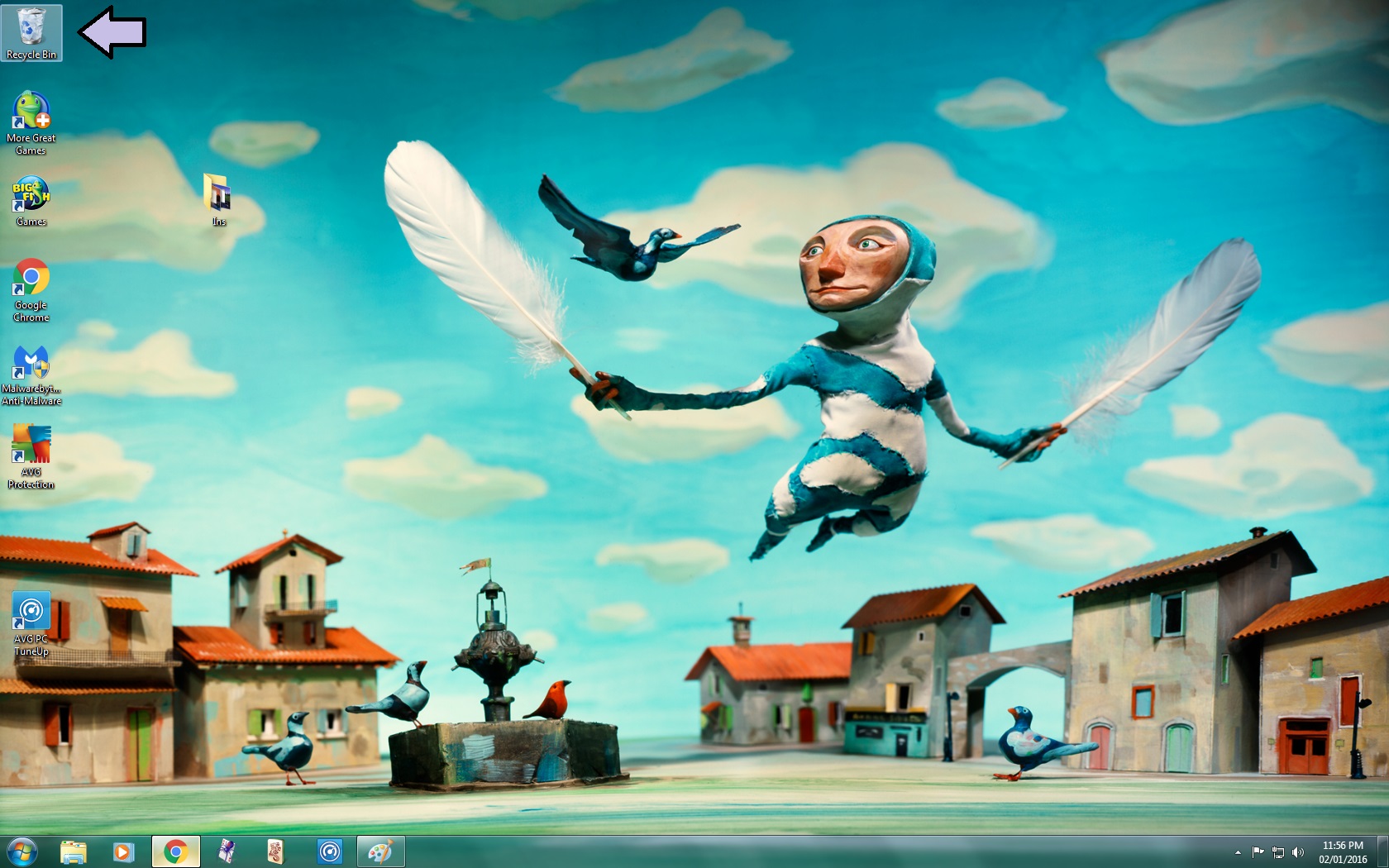Switch to Paint on the taskbar

click(x=380, y=851)
